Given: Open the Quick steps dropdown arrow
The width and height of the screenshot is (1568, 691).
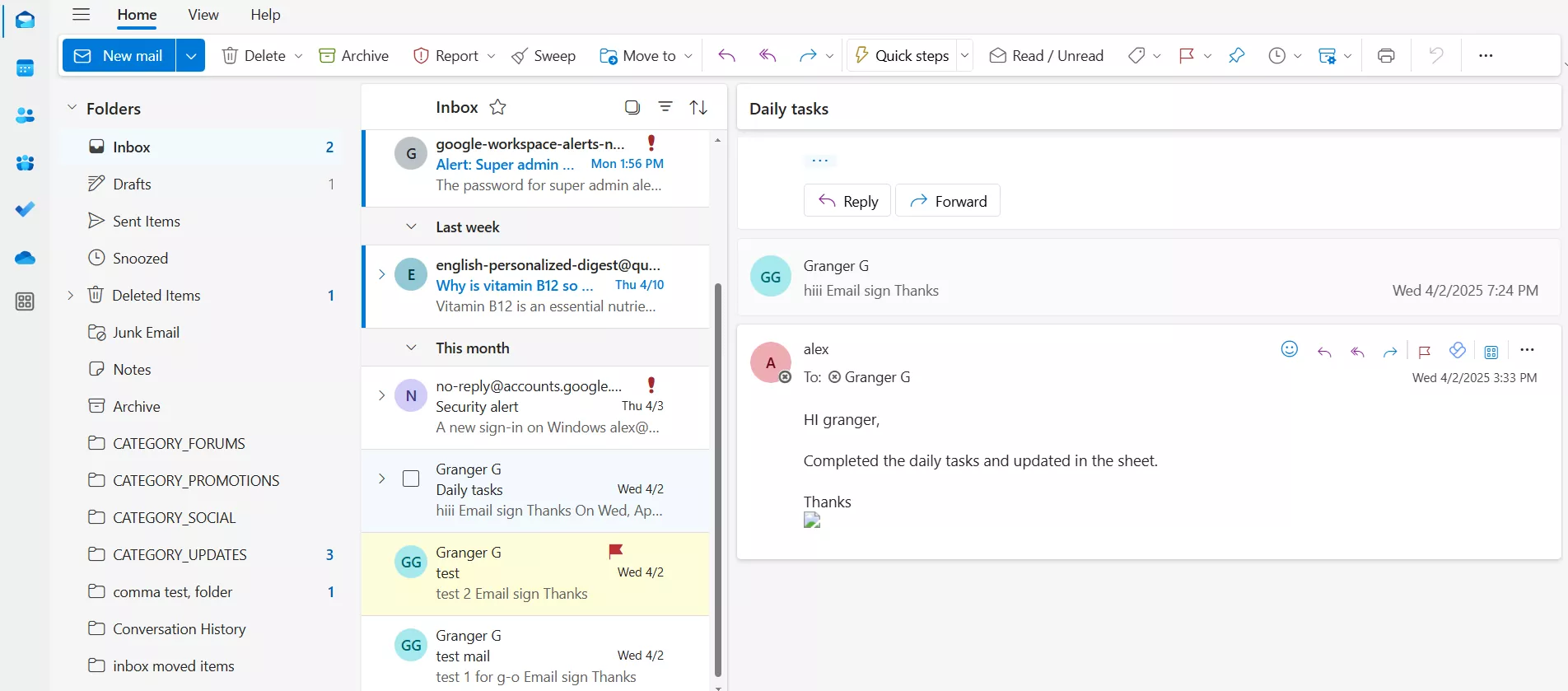Looking at the screenshot, I should (964, 55).
